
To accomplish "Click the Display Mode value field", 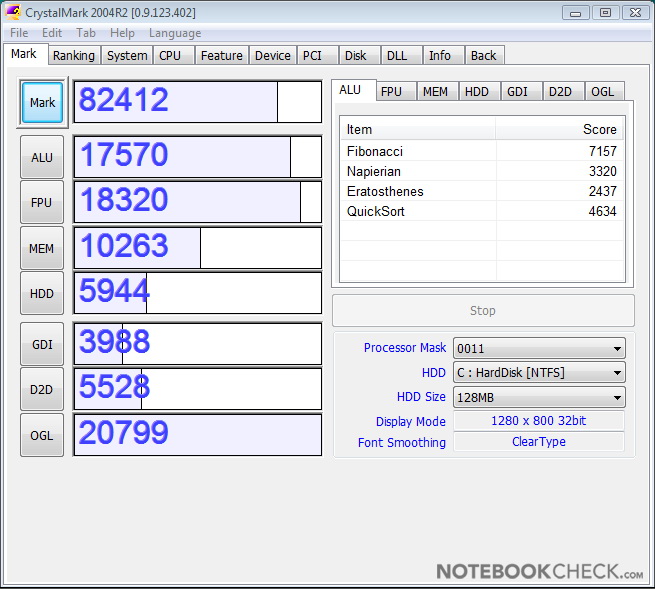I will point(539,421).
